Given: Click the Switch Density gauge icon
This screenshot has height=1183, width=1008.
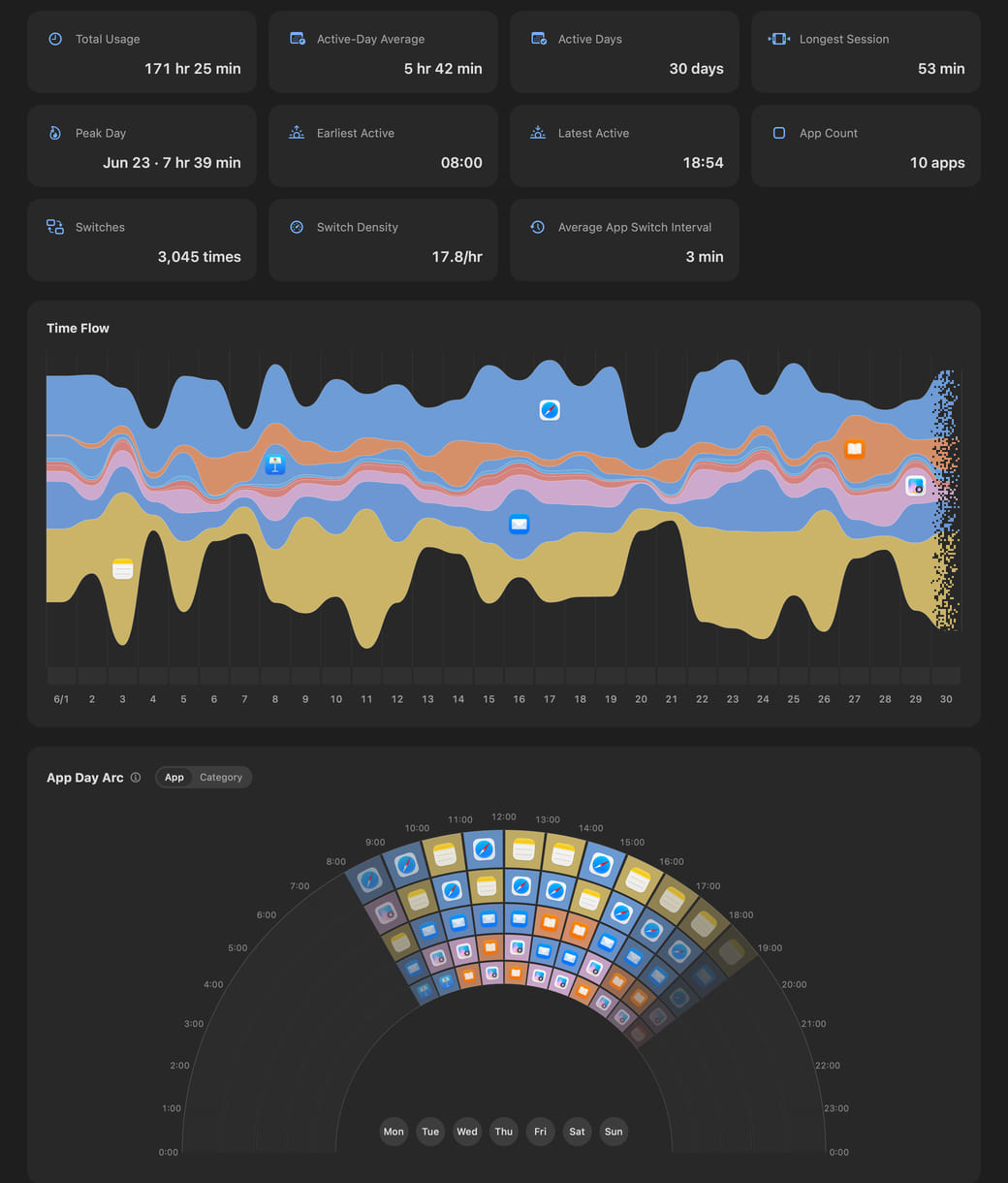Looking at the screenshot, I should [x=297, y=227].
